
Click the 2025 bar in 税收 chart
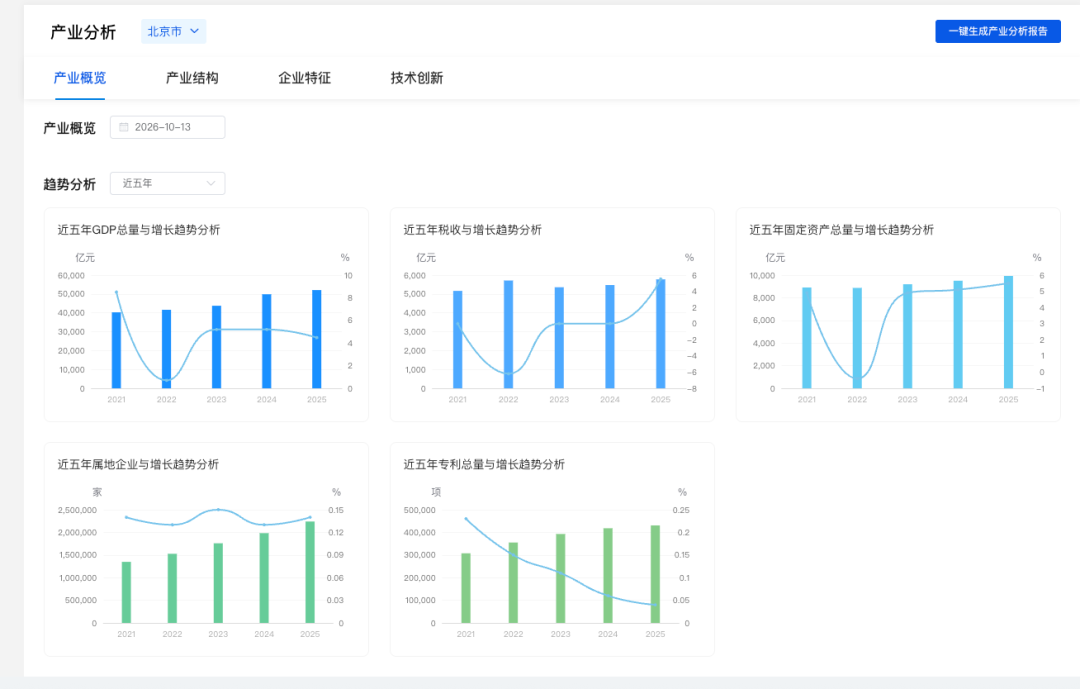661,333
